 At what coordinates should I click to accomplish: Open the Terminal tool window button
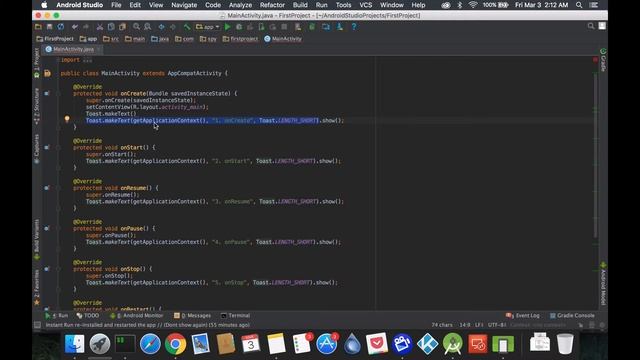[235, 316]
